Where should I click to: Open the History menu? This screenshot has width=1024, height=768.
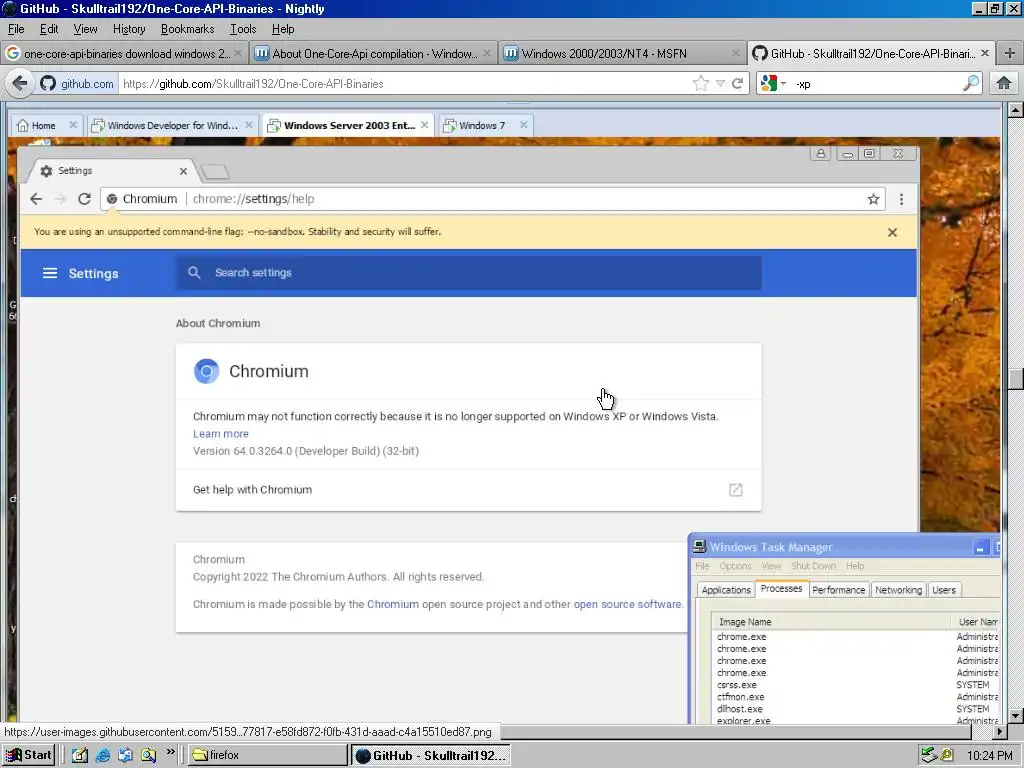129,29
